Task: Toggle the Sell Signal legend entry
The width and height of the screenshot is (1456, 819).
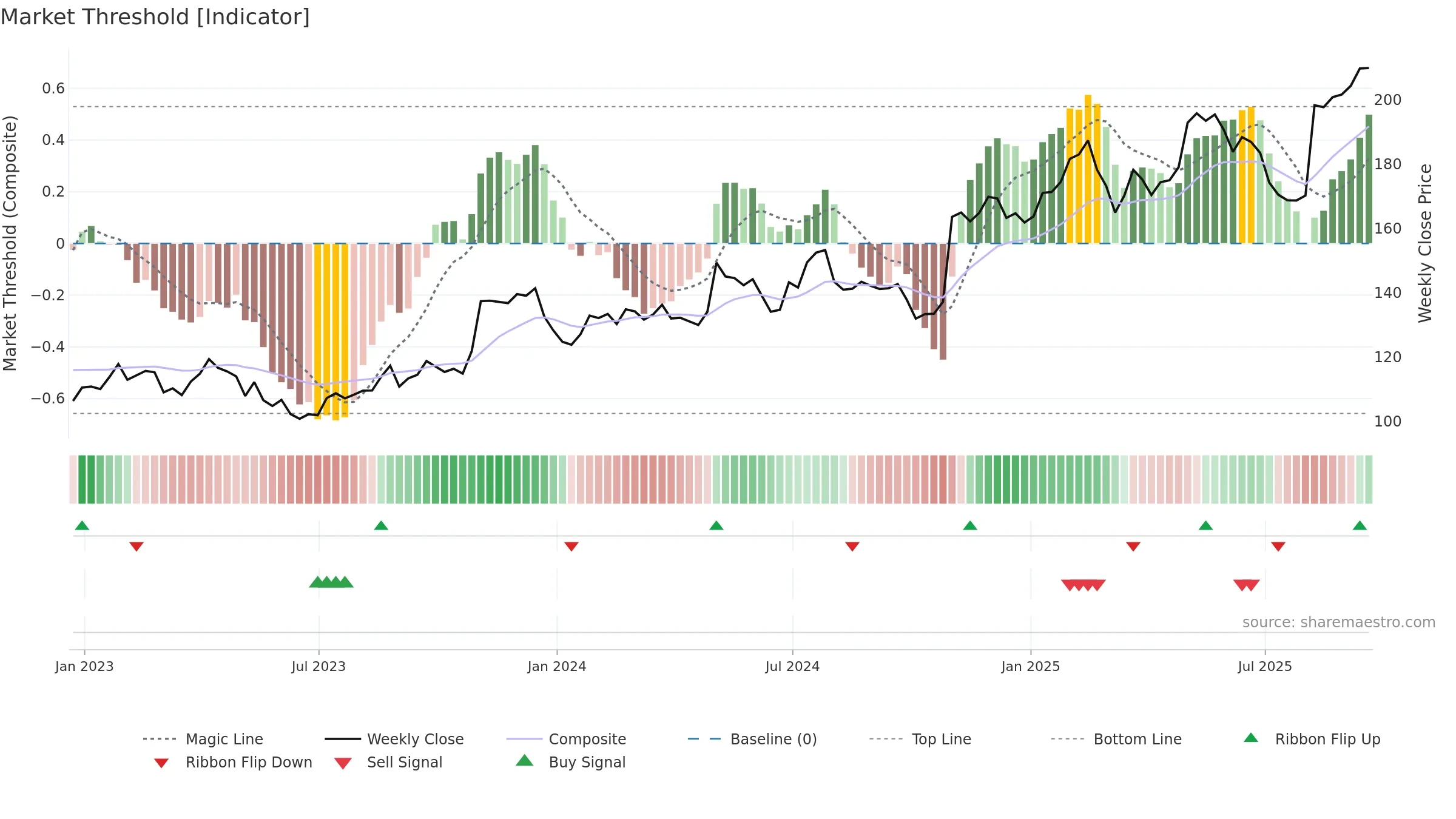Action: click(x=388, y=762)
